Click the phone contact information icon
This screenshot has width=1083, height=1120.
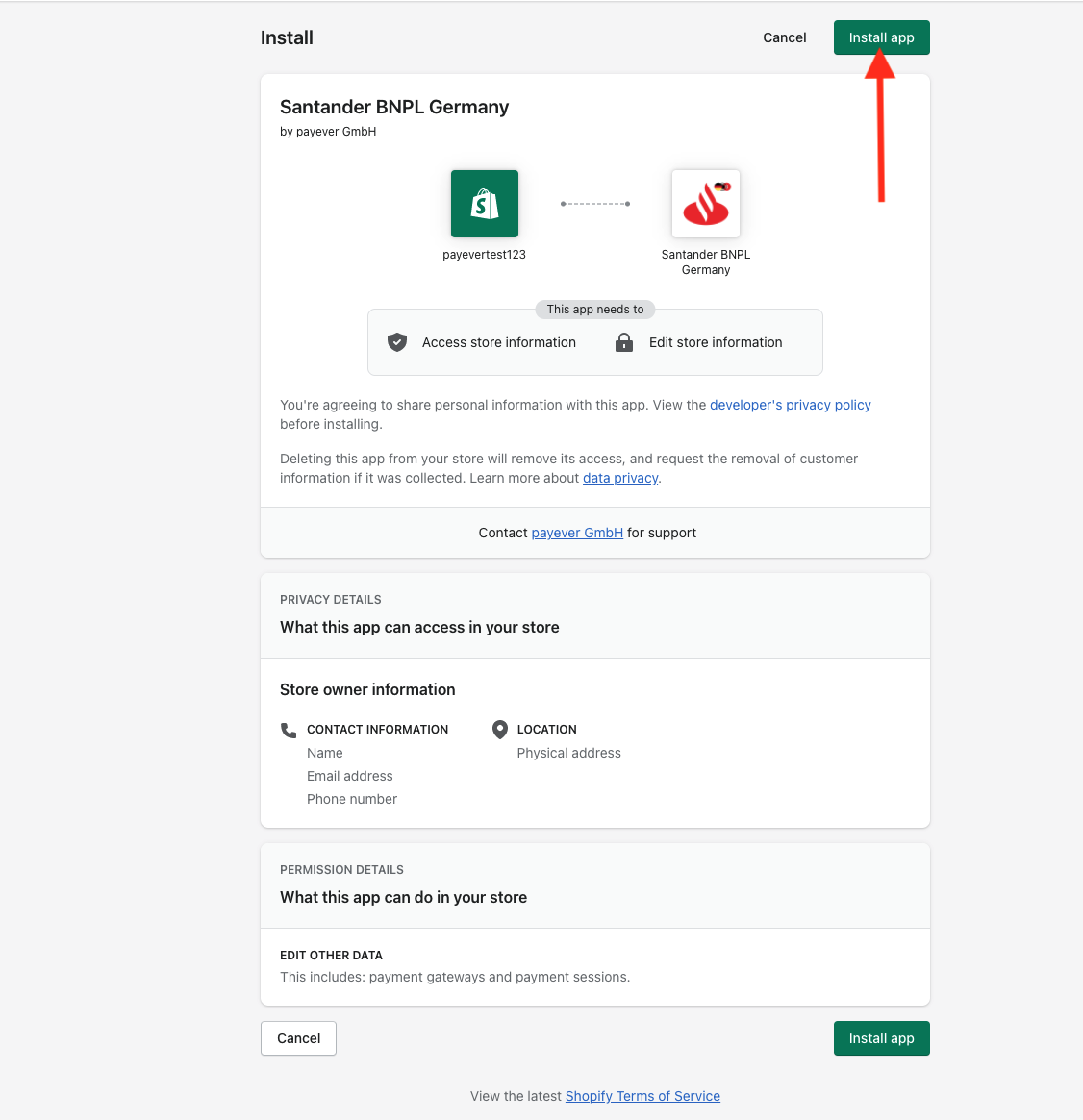289,730
